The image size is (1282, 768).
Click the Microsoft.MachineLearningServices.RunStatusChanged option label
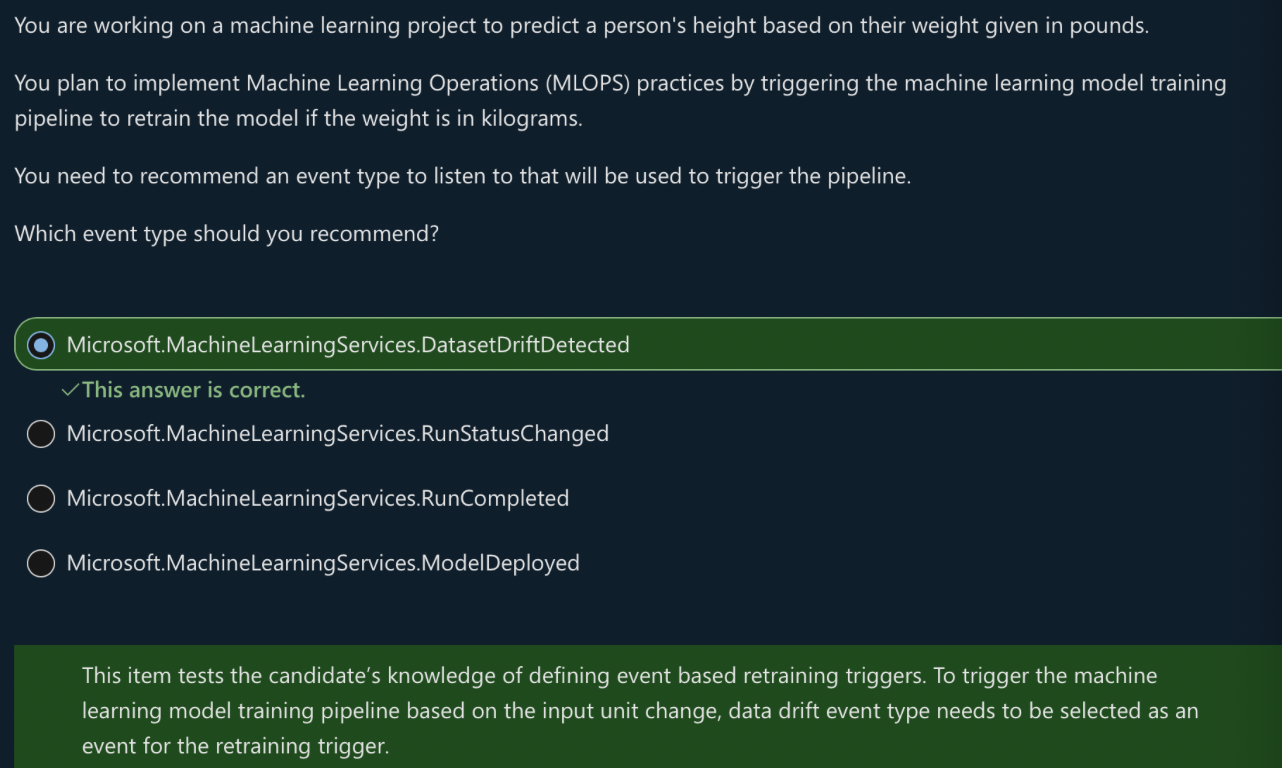pos(337,434)
